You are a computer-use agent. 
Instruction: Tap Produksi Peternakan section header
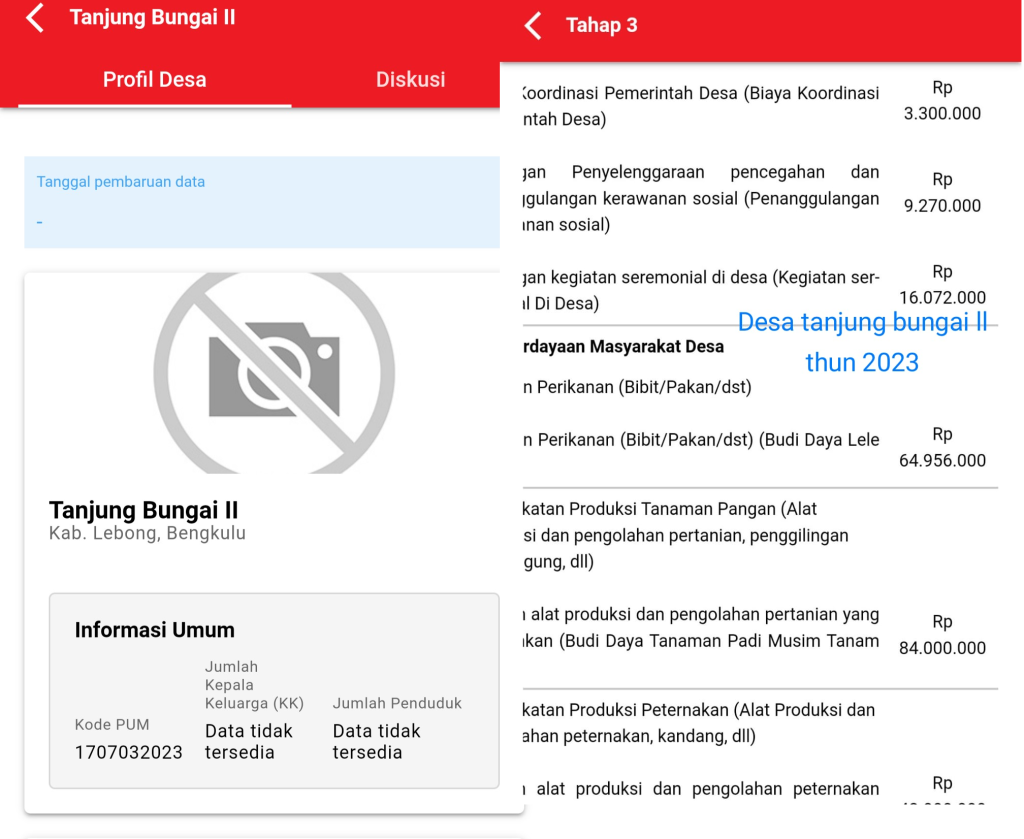pos(700,723)
